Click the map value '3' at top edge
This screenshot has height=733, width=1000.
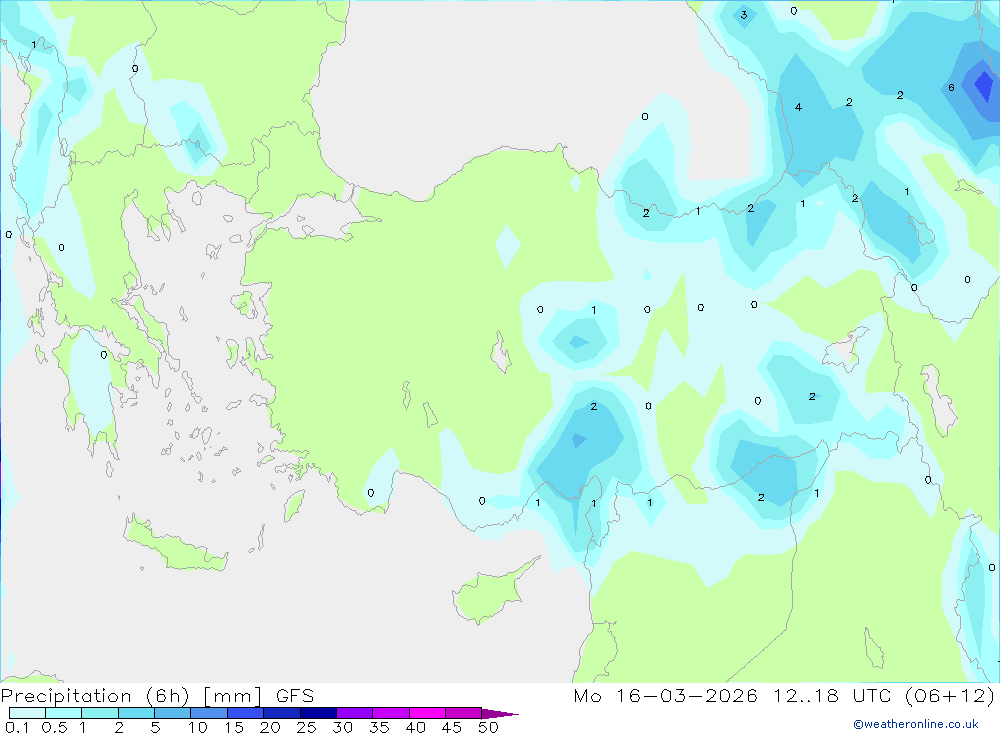point(744,15)
